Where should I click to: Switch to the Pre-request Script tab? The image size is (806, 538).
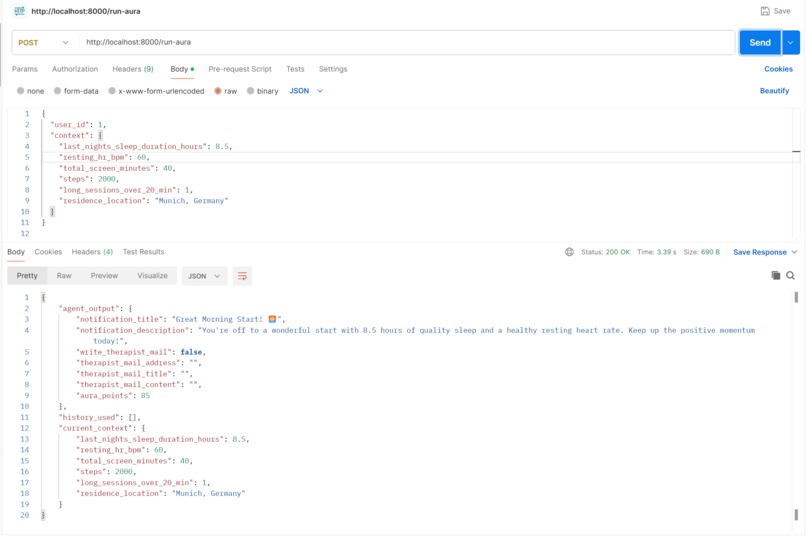(x=240, y=69)
